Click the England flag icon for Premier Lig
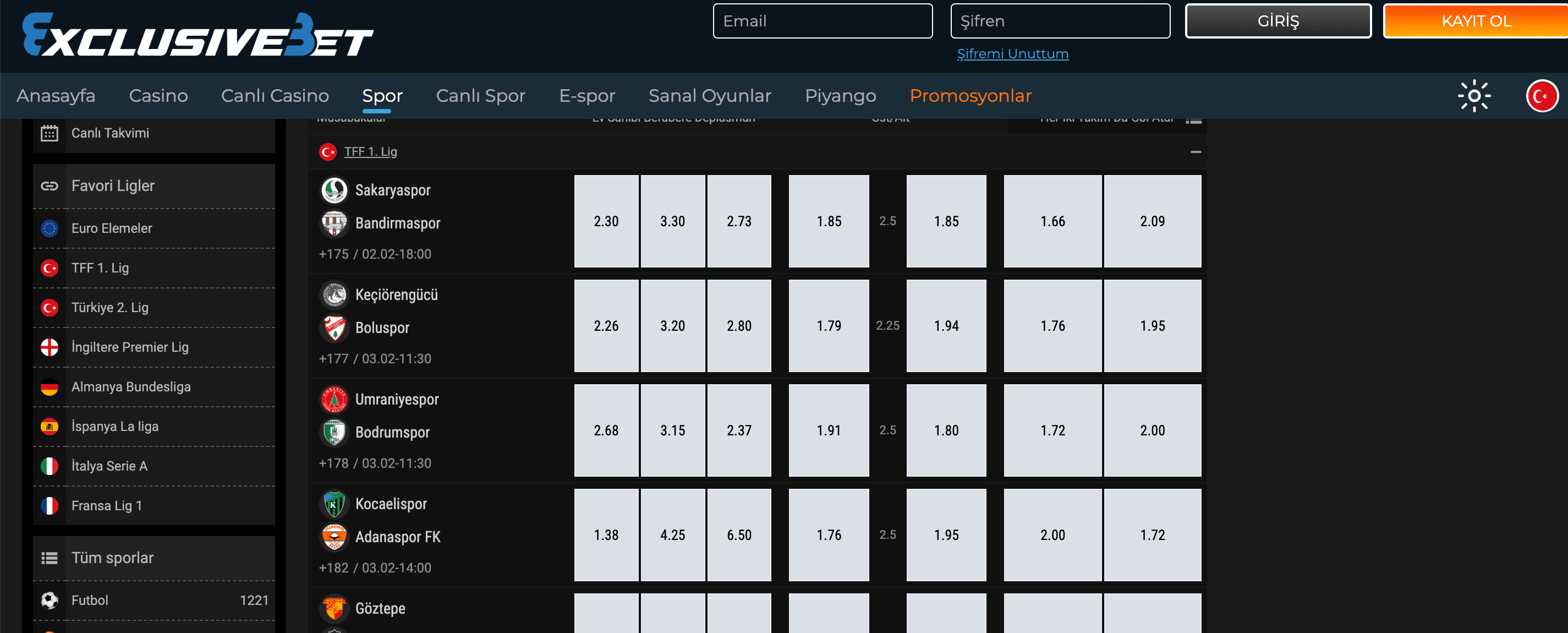This screenshot has height=633, width=1568. pyautogui.click(x=50, y=347)
